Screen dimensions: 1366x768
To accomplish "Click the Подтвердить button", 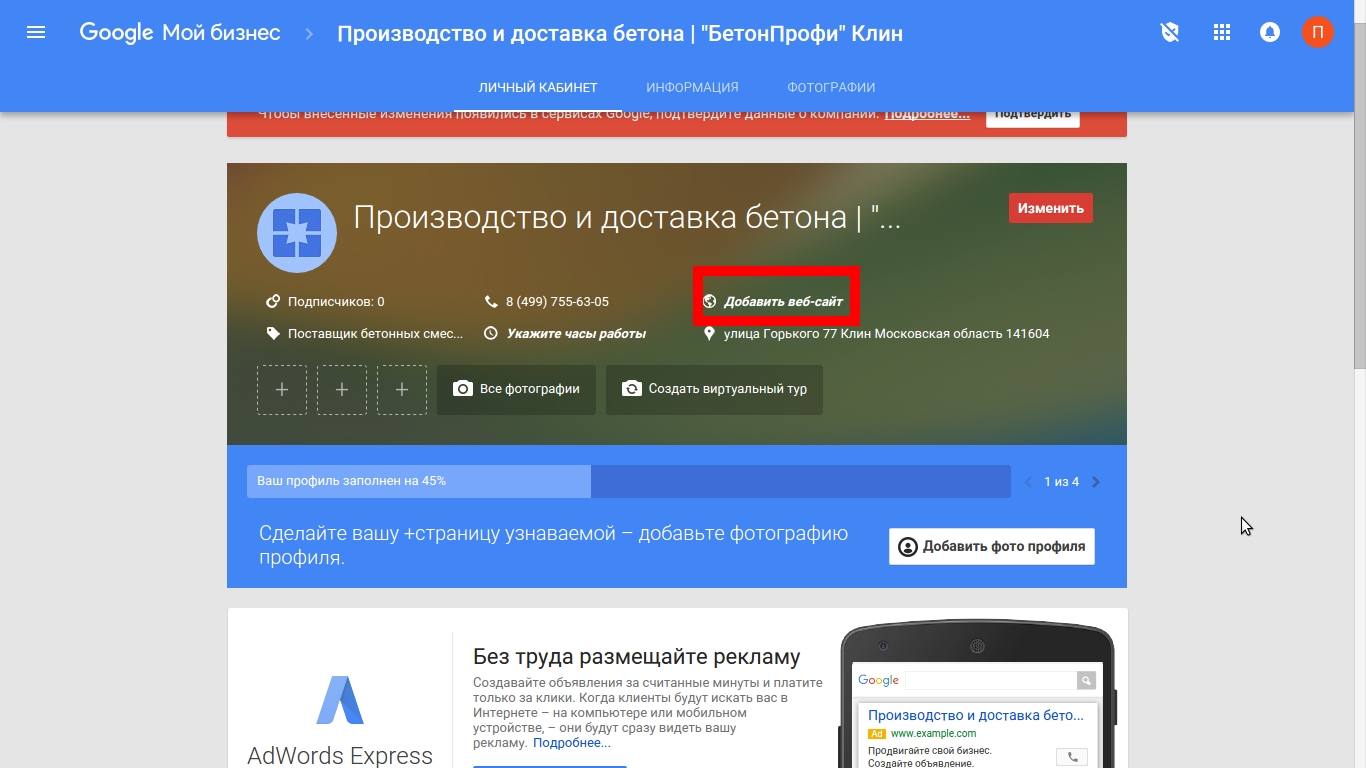I will coord(1033,114).
